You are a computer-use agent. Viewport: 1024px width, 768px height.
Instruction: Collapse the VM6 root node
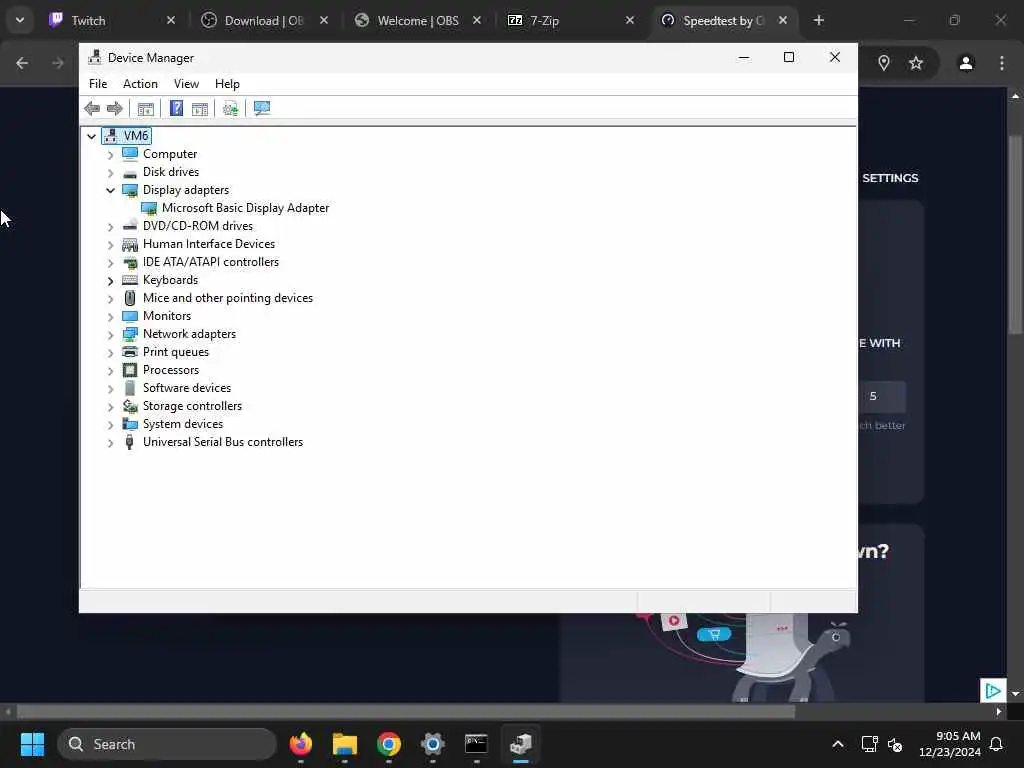pyautogui.click(x=91, y=136)
